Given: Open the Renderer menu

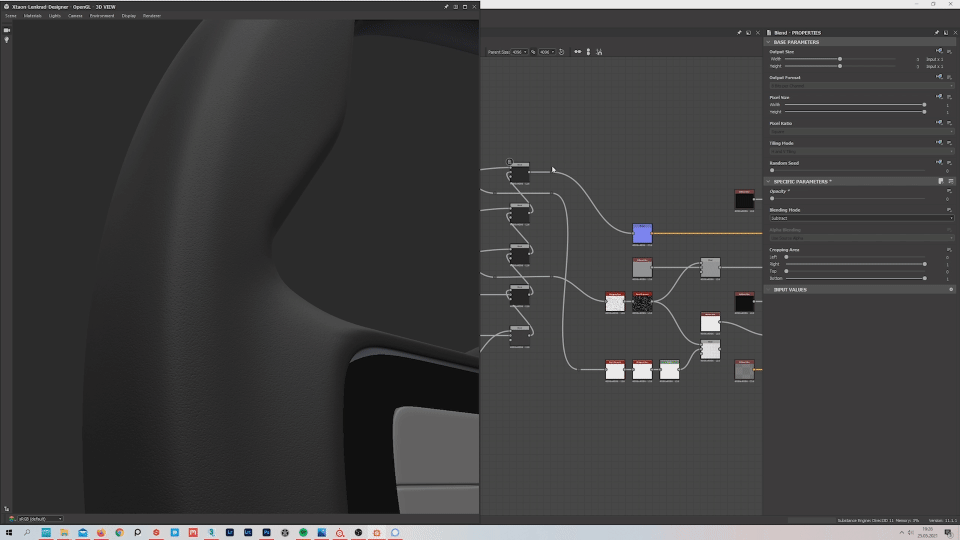Looking at the screenshot, I should point(152,16).
